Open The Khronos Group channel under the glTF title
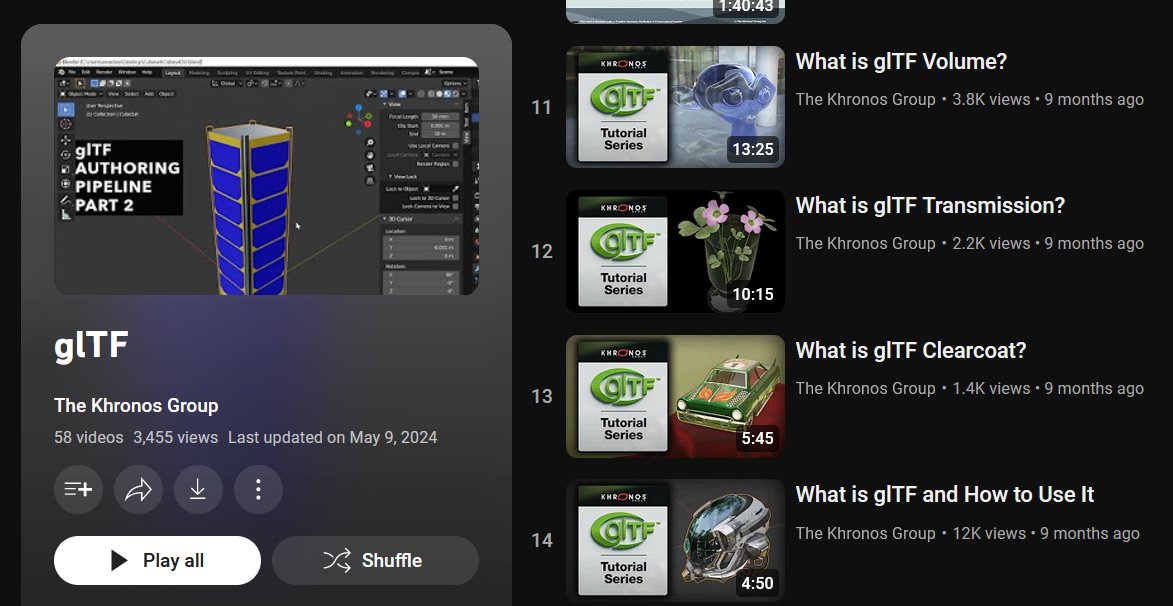This screenshot has height=606, width=1173. 136,405
